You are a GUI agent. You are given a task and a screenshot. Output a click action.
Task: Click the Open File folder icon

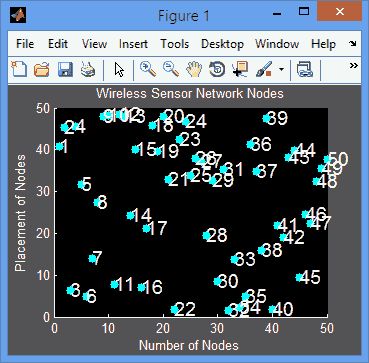[41, 70]
